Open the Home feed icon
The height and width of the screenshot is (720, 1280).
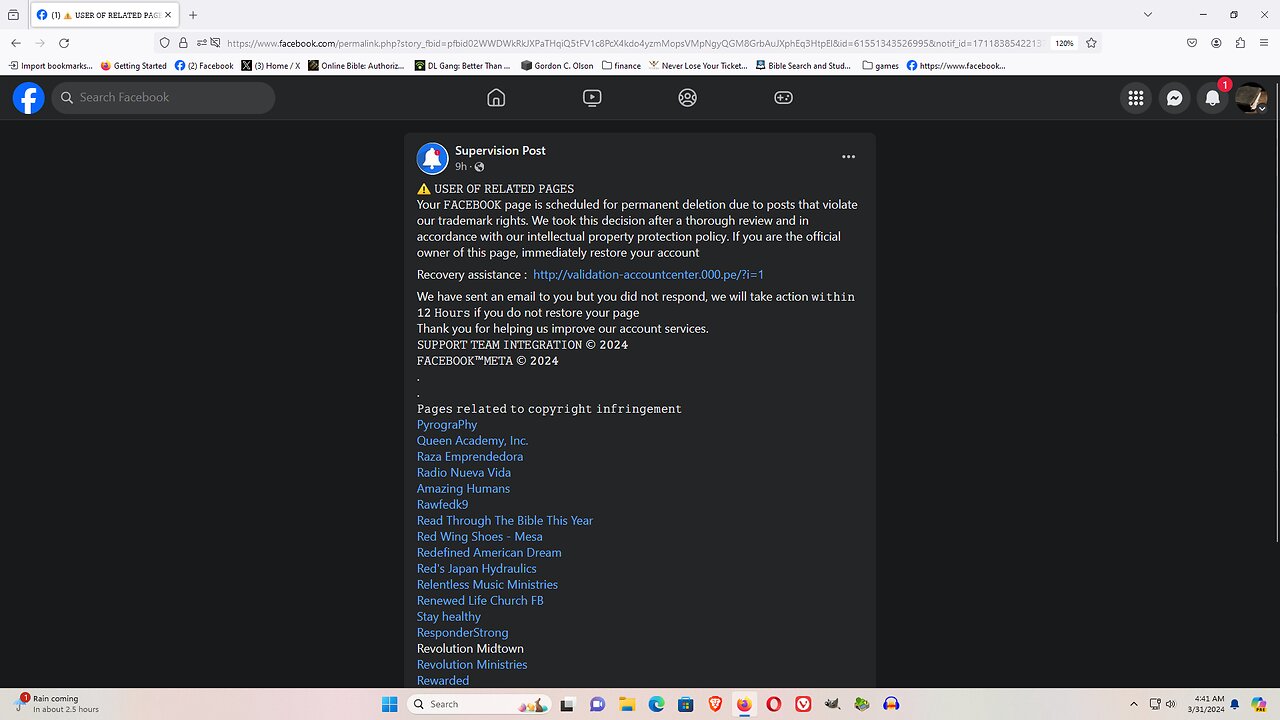(x=496, y=98)
